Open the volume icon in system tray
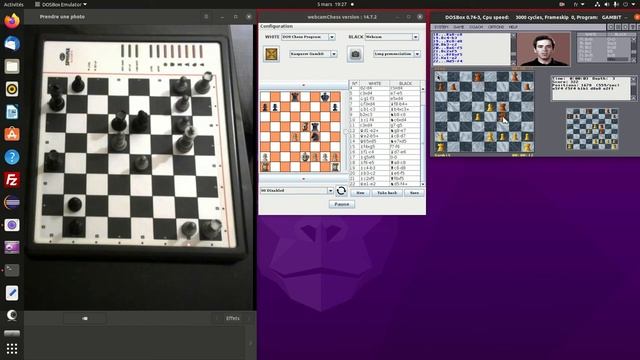This screenshot has width=640, height=360. (607, 4)
